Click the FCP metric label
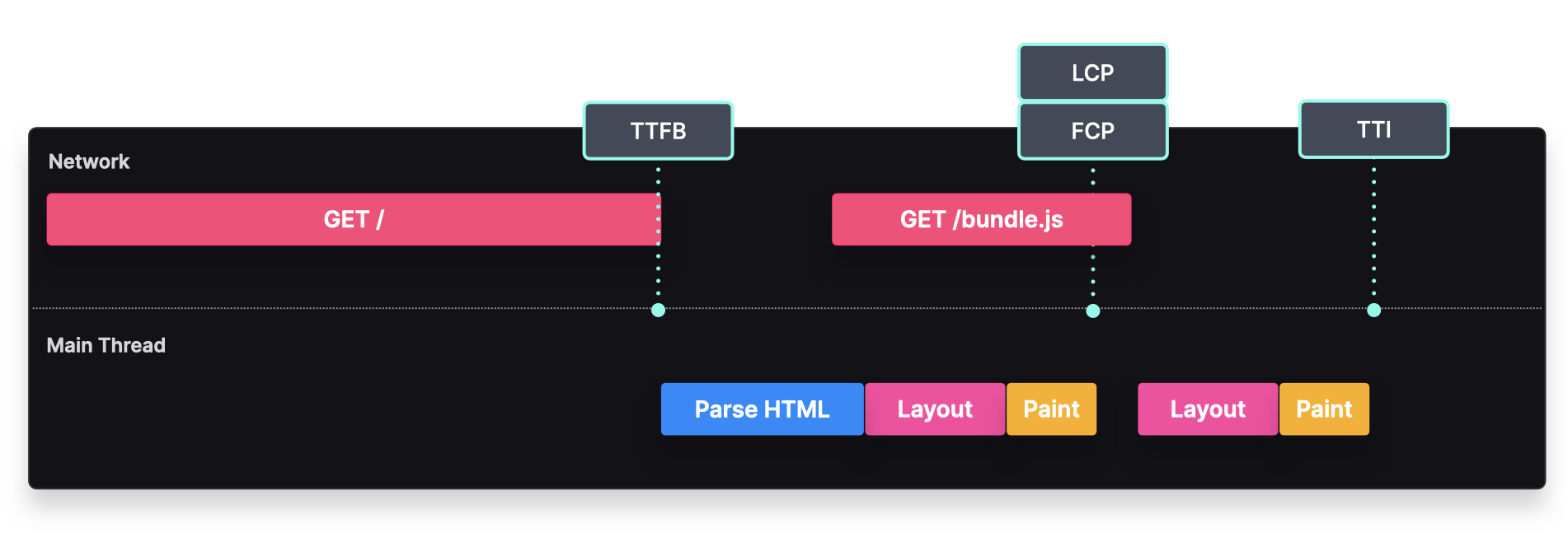This screenshot has height=533, width=1568. tap(1092, 130)
